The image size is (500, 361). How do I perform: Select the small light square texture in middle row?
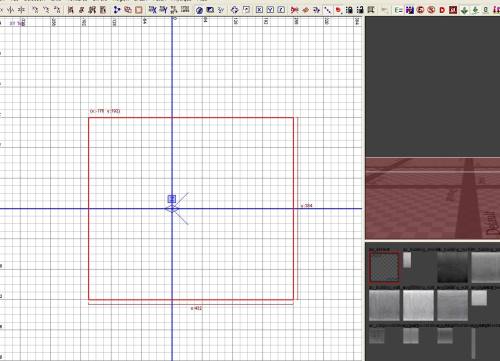479,298
